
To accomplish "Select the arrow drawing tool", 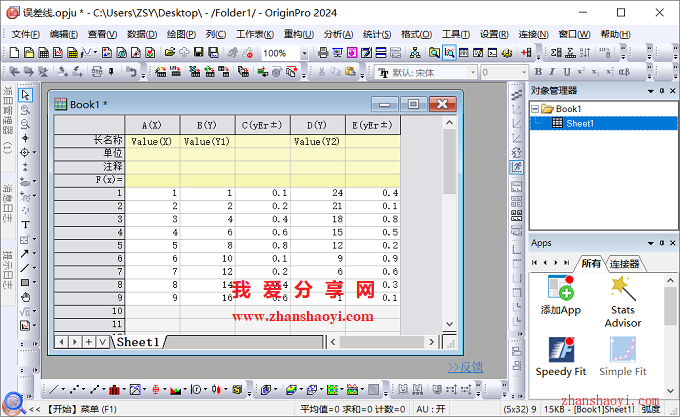I will [x=25, y=254].
